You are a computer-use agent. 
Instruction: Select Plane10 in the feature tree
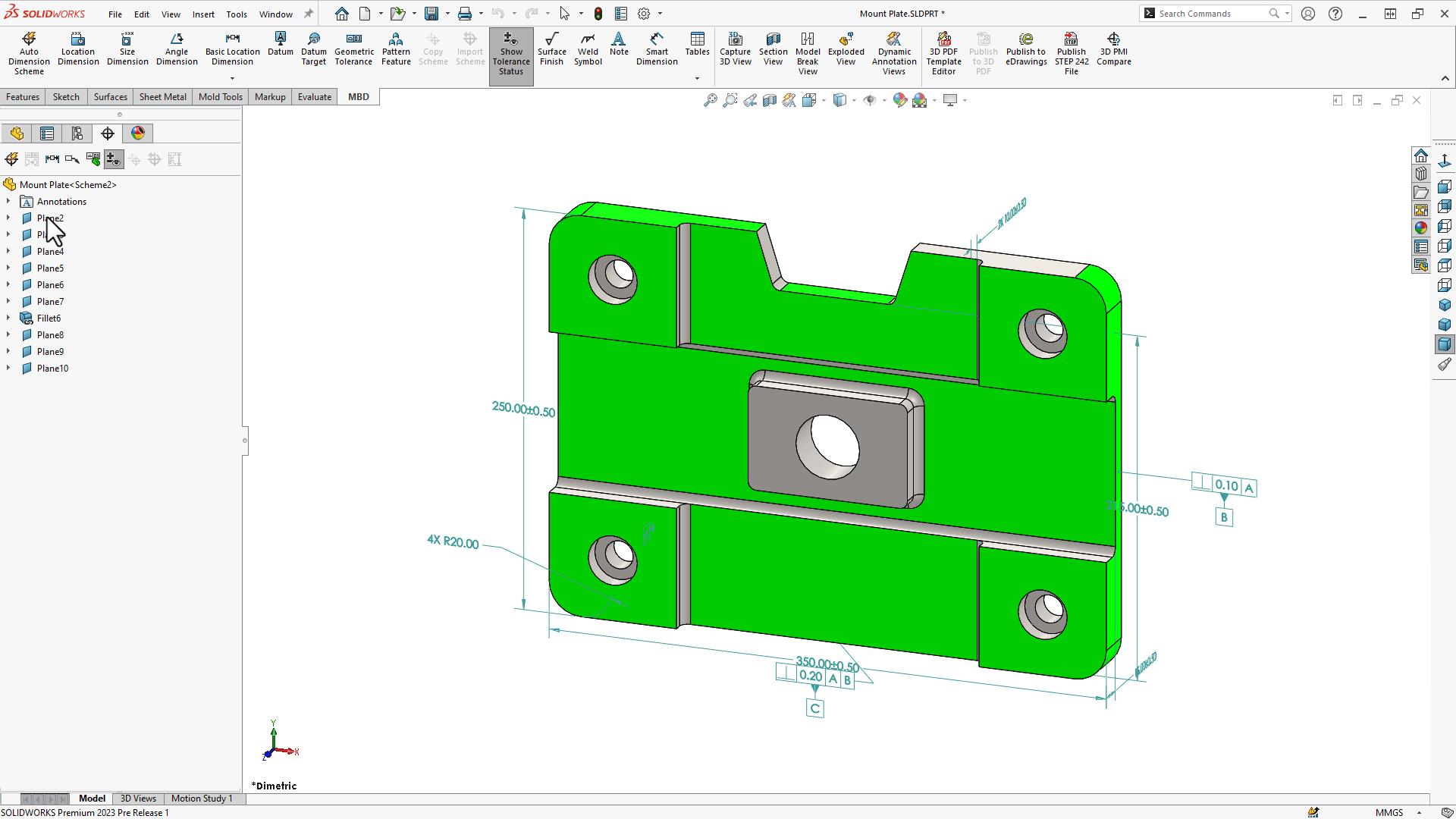[x=53, y=368]
